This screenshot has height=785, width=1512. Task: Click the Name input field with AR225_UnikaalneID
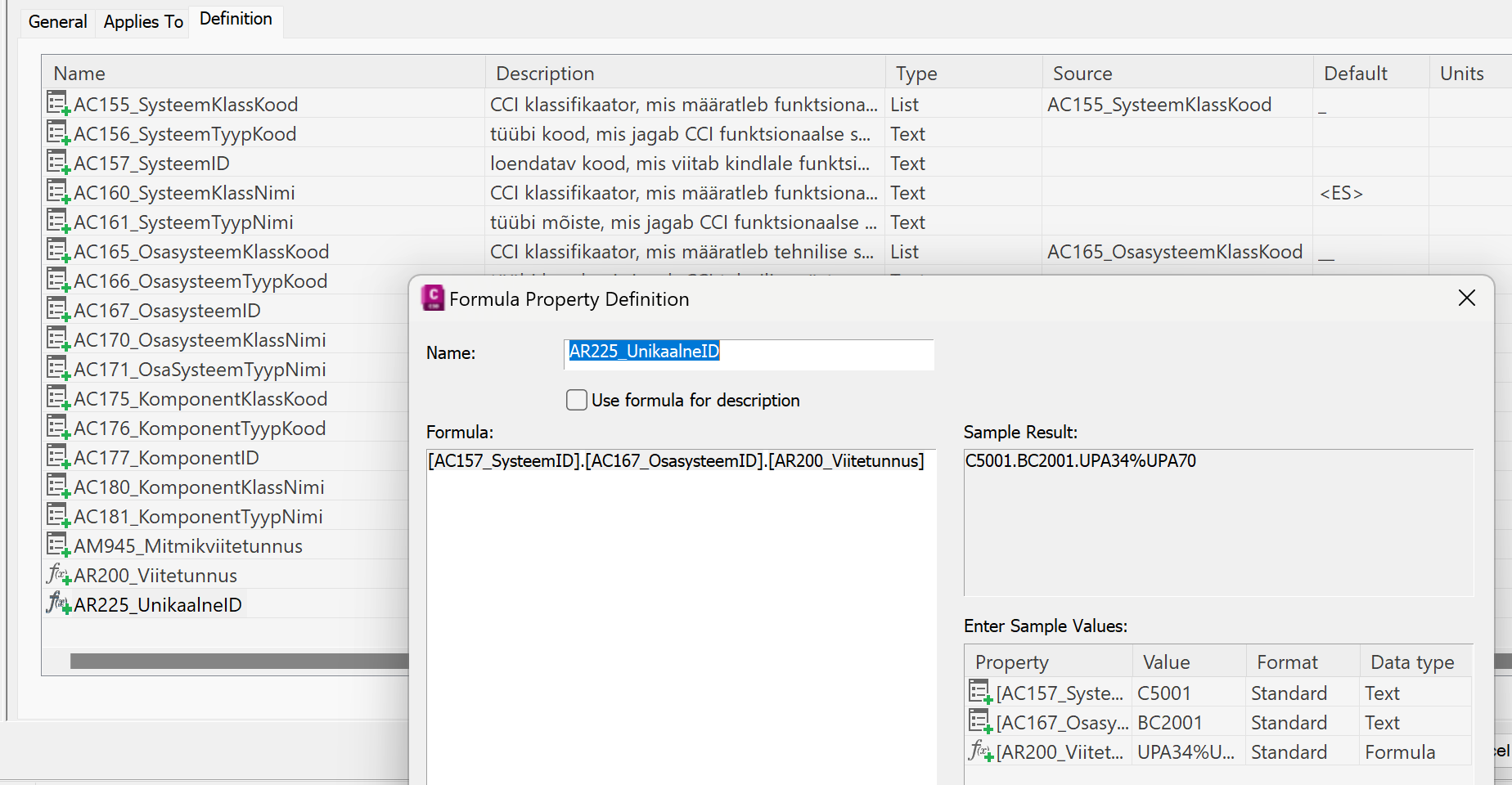coord(749,354)
